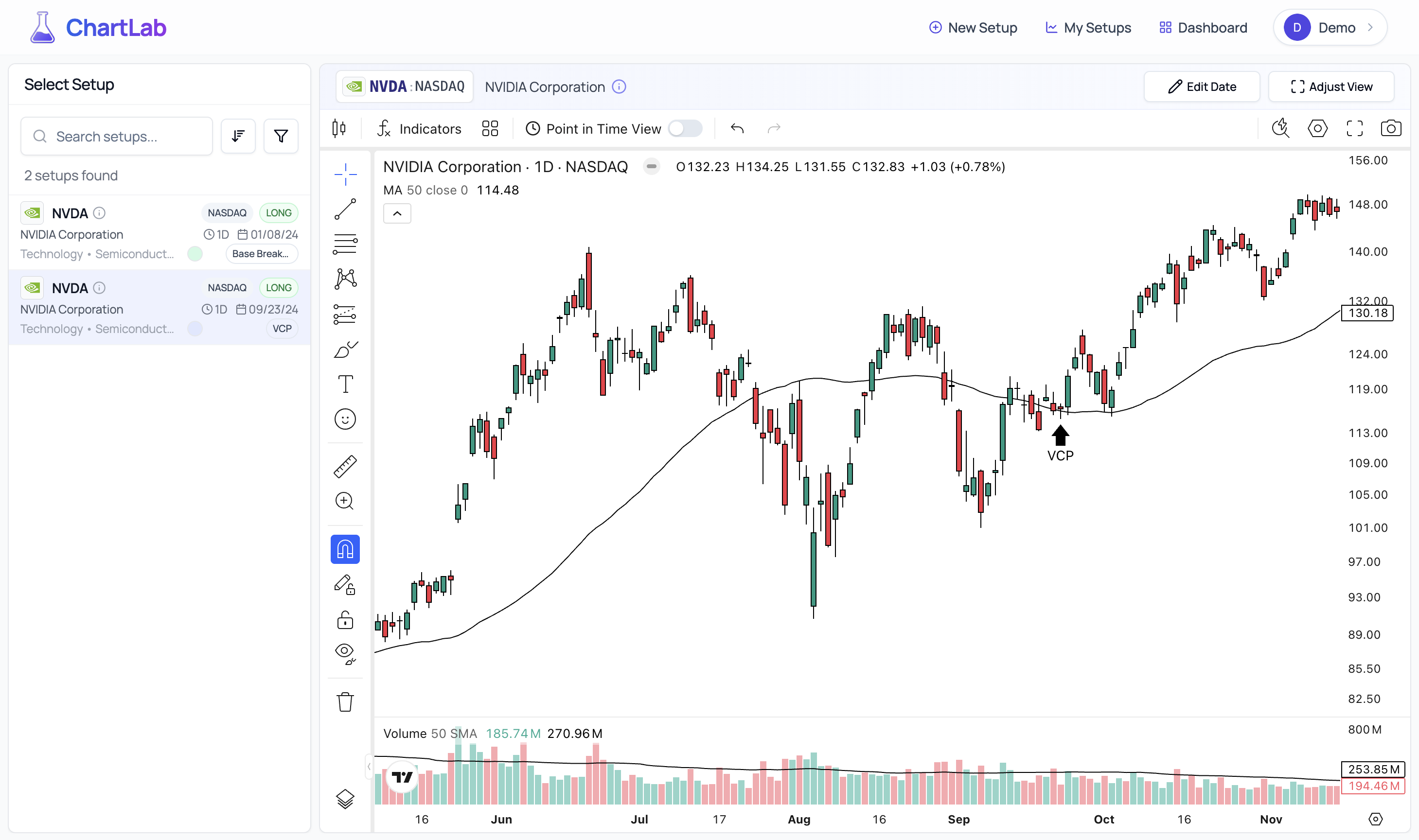Expand the Demo user menu
Image resolution: width=1419 pixels, height=840 pixels.
coord(1330,28)
